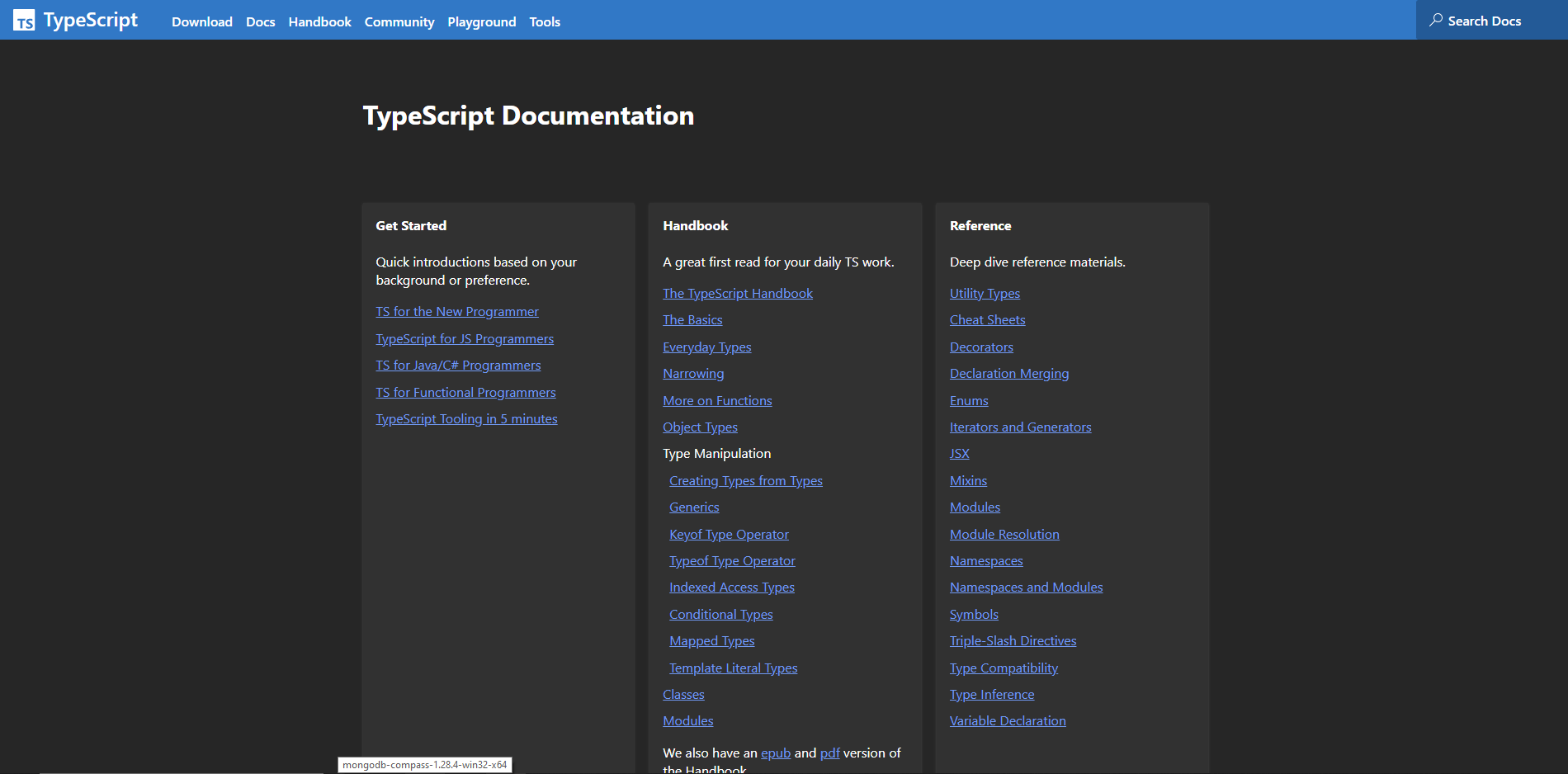The width and height of the screenshot is (1568, 774).
Task: Click the TypeScript TS logo icon
Action: [24, 21]
